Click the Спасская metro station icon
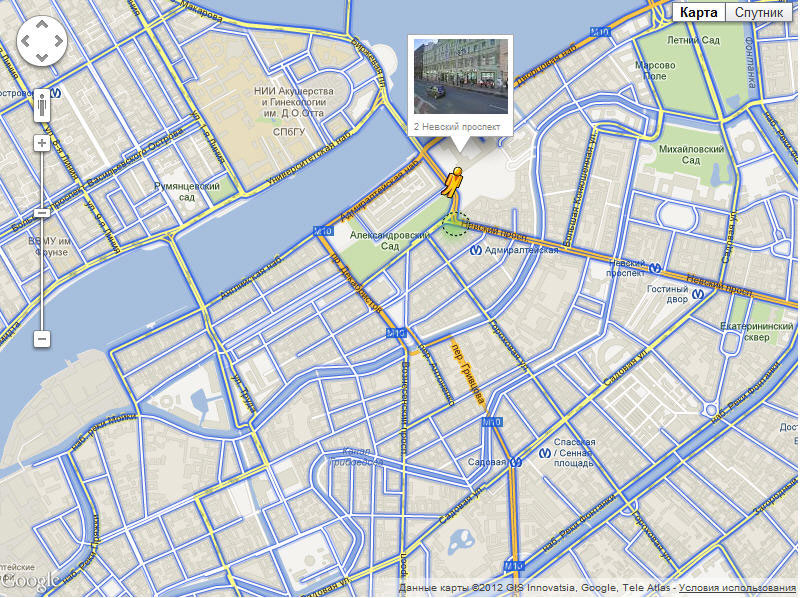805x598 pixels. (x=545, y=453)
